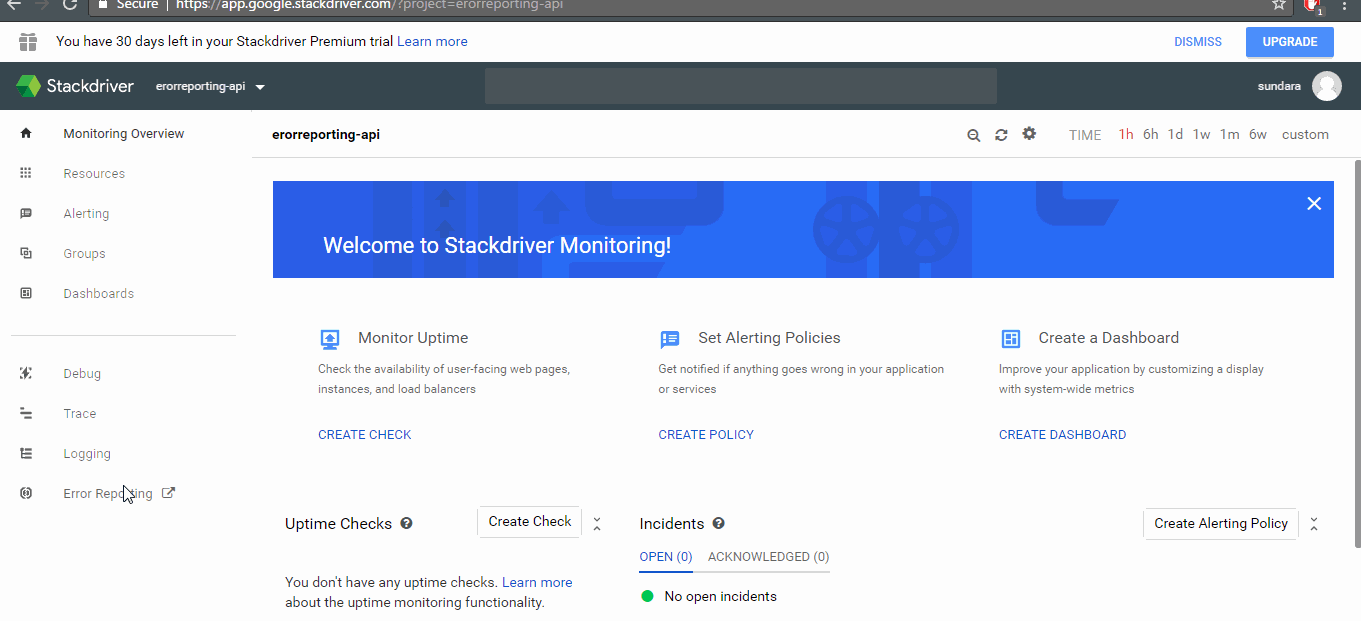Click Learn more about uptime monitoring
Image resolution: width=1361 pixels, height=621 pixels.
point(537,582)
